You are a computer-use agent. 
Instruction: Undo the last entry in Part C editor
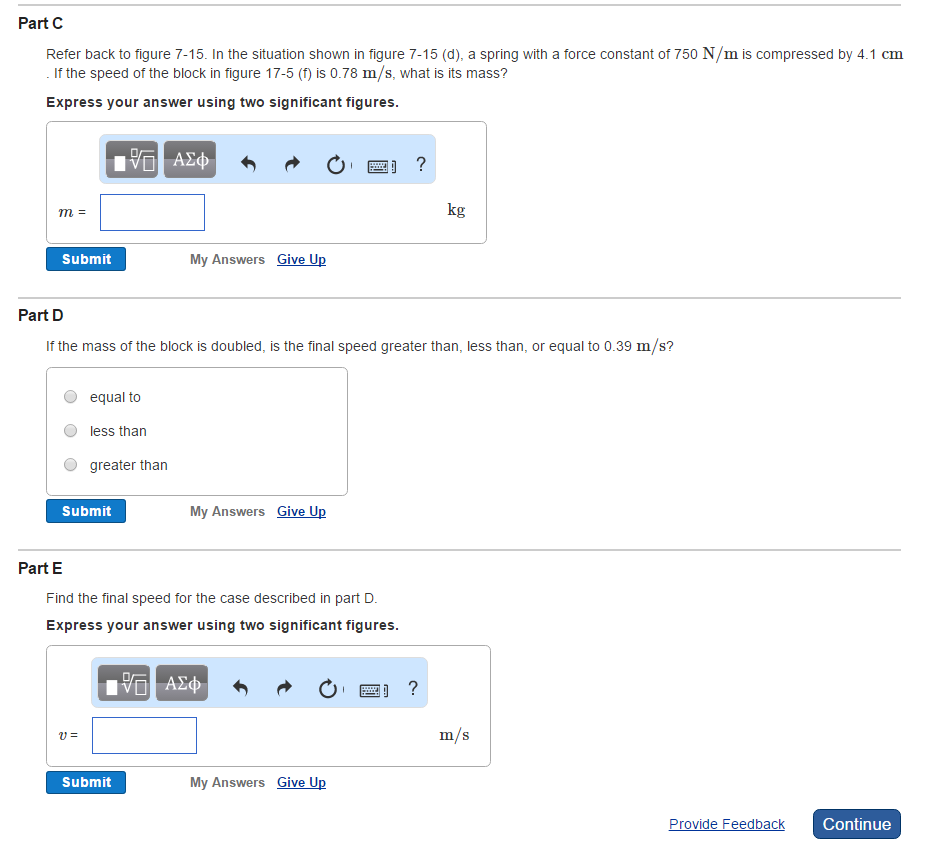tap(248, 163)
